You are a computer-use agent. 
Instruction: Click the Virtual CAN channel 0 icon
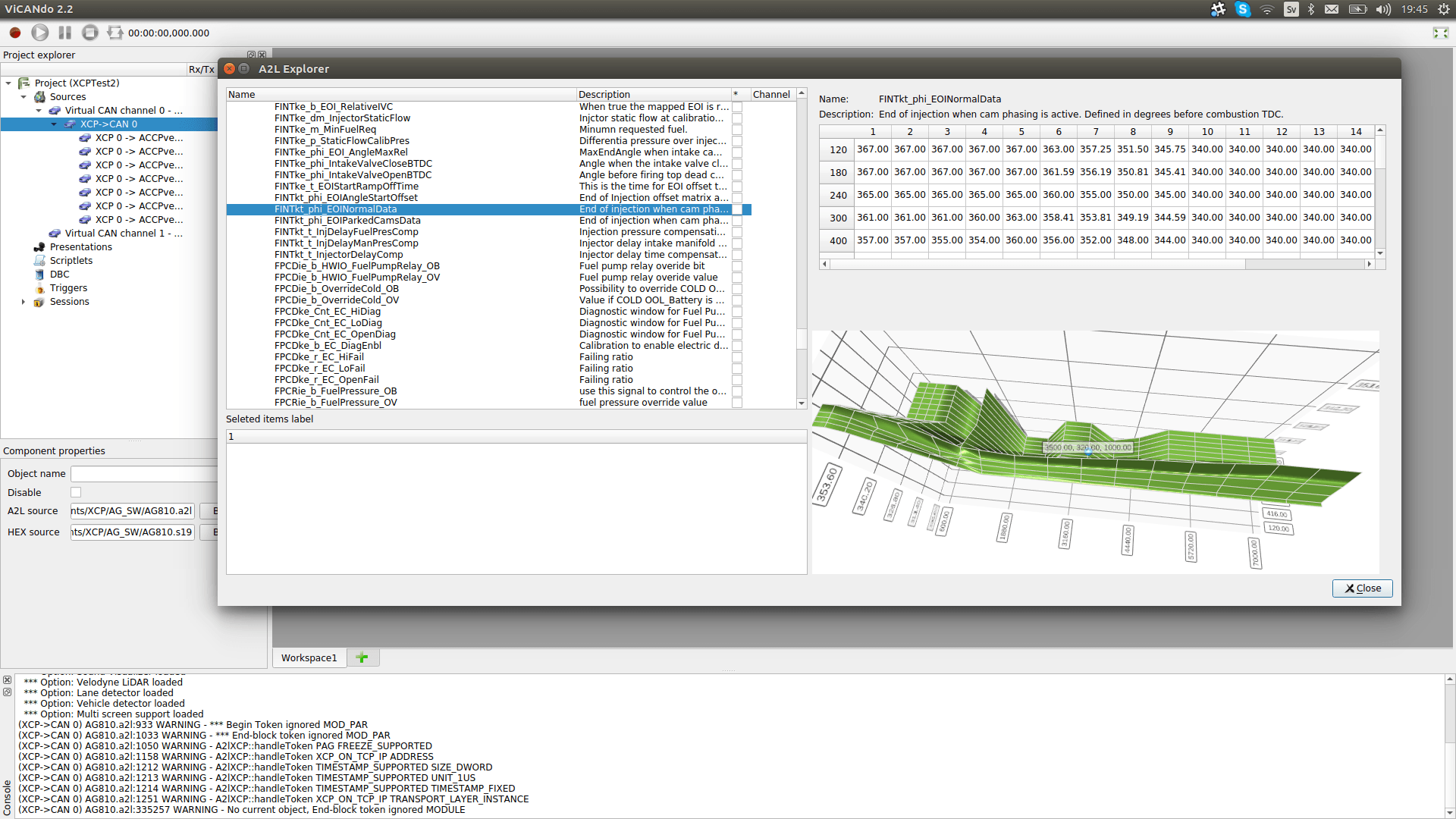coord(55,110)
